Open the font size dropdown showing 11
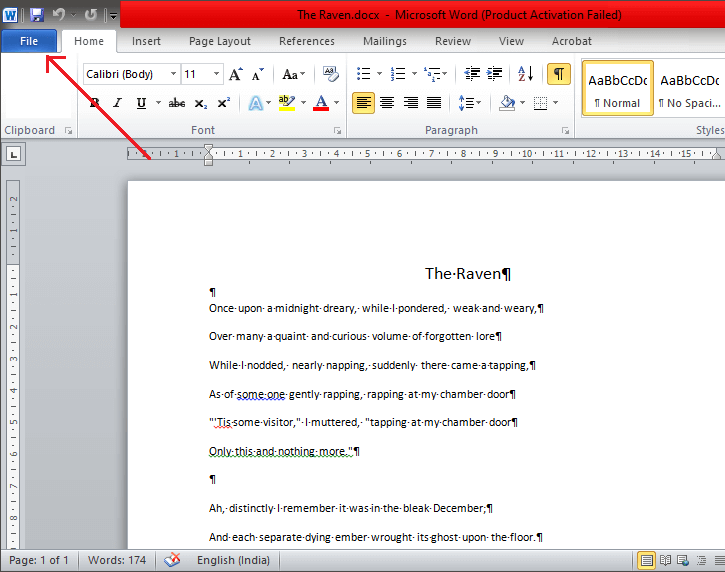725x572 pixels. coord(216,74)
